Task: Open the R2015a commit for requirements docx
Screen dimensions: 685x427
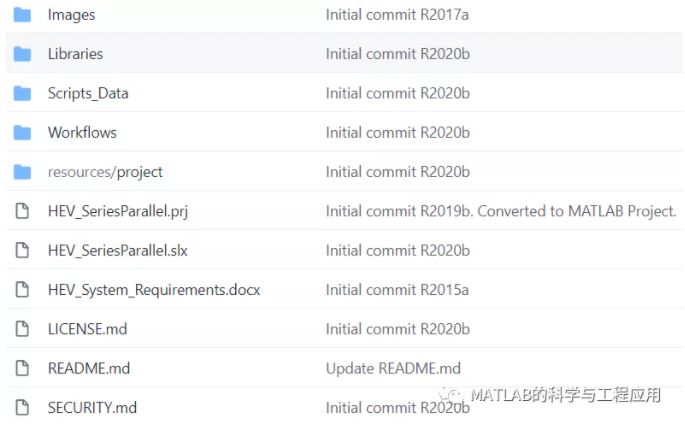Action: click(398, 290)
